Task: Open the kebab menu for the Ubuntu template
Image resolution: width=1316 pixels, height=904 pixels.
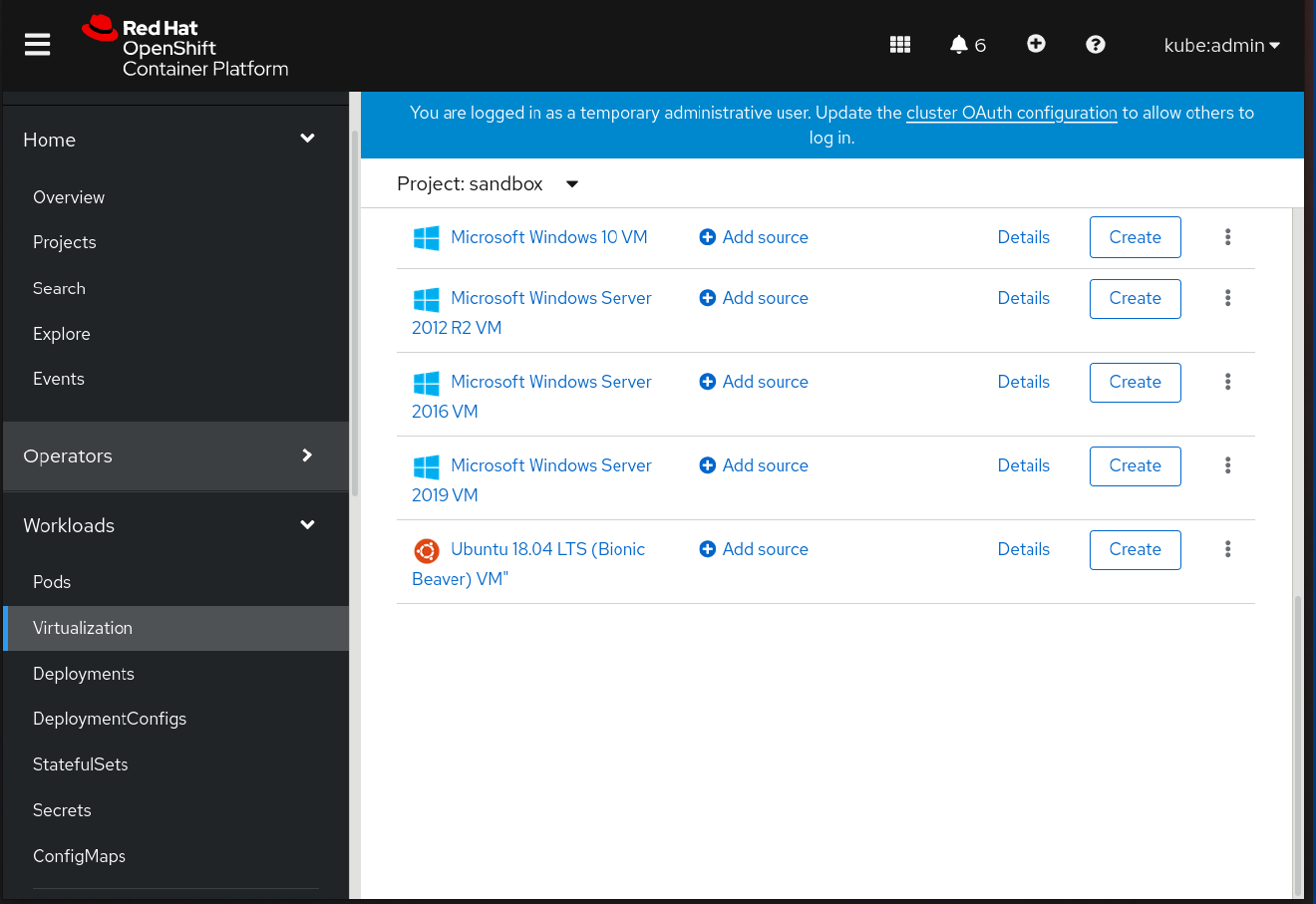Action: pos(1227,549)
